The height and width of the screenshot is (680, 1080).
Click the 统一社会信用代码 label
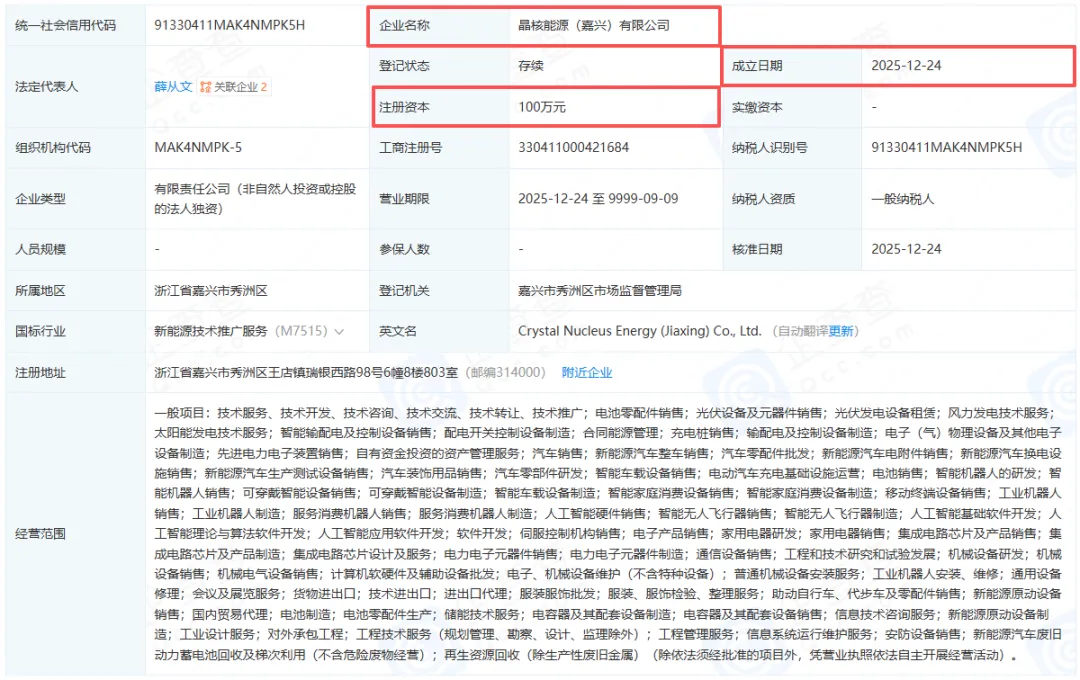[x=65, y=25]
